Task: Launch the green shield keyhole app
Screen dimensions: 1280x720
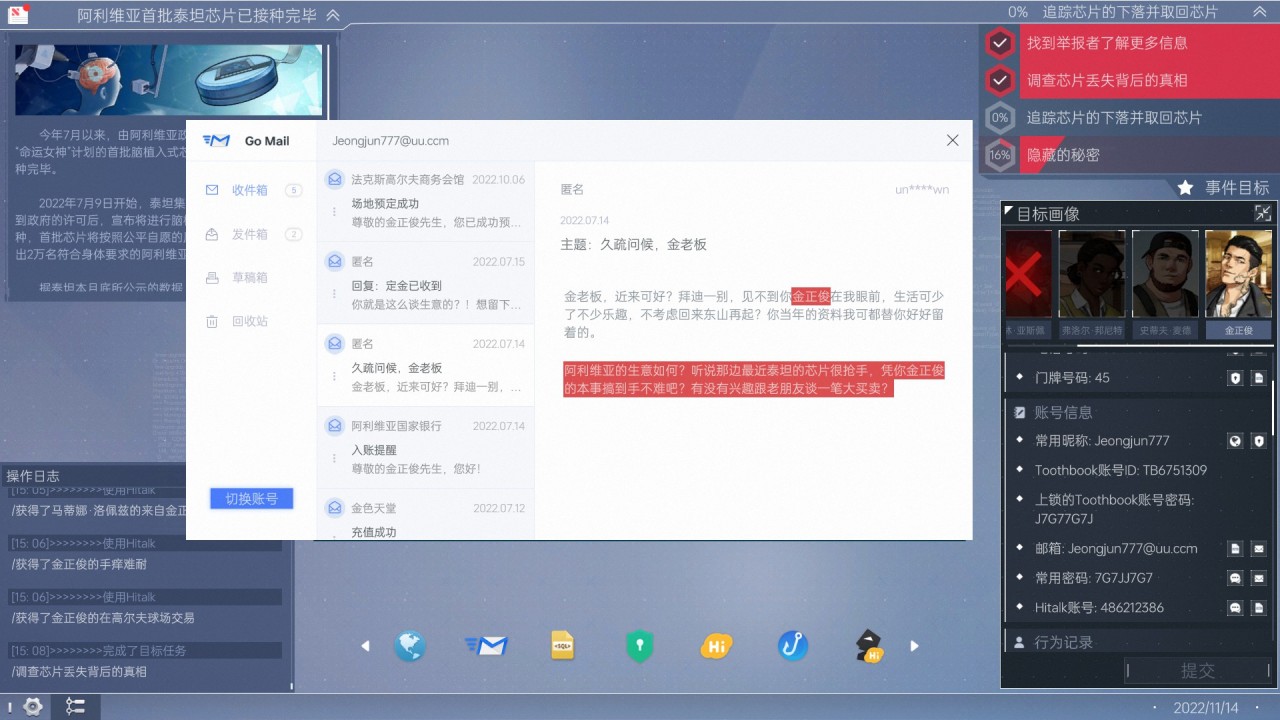Action: (639, 647)
